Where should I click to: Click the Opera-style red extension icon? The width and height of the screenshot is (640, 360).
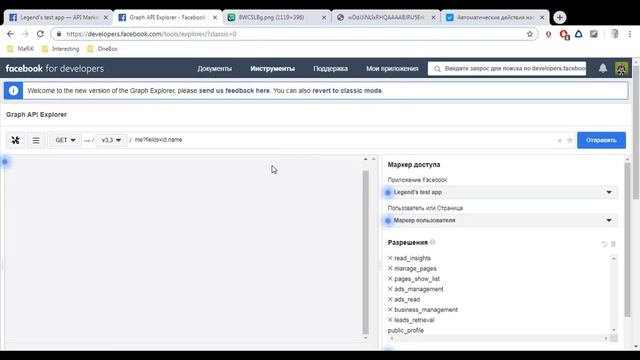coord(549,34)
